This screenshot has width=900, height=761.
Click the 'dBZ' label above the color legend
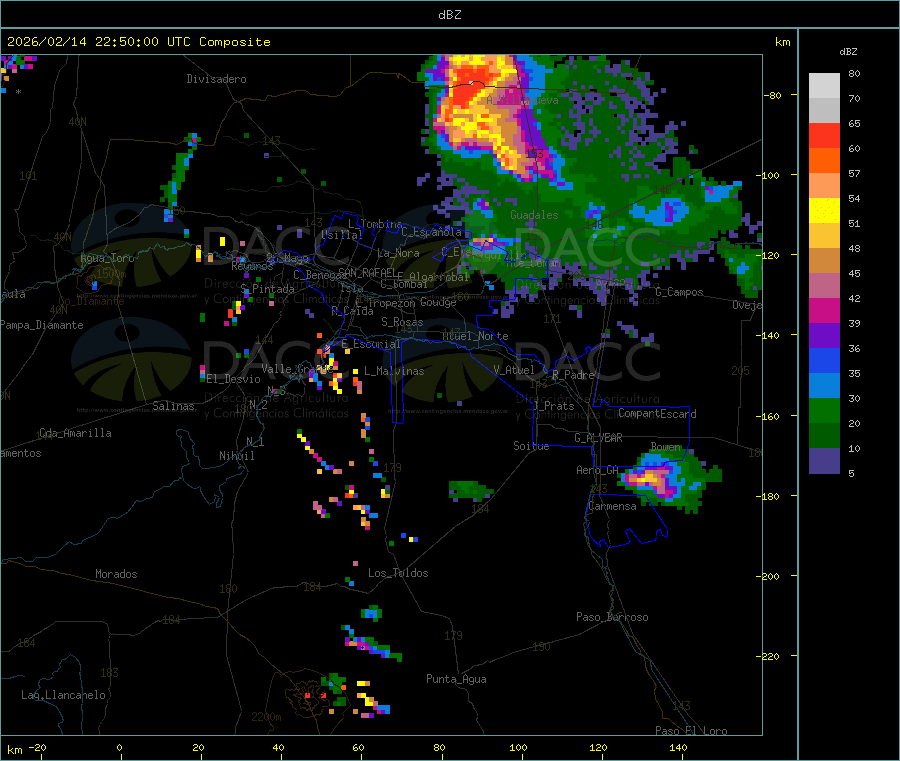tap(848, 52)
